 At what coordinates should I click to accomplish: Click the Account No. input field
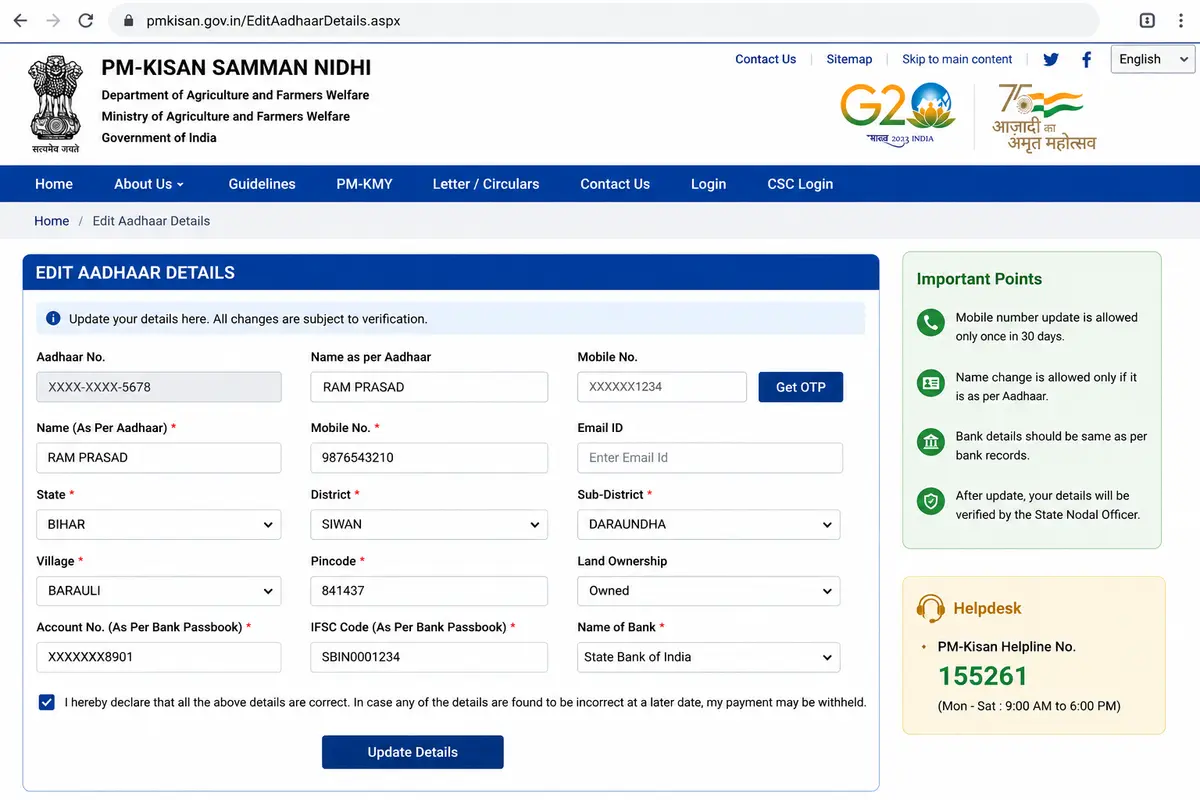point(159,657)
